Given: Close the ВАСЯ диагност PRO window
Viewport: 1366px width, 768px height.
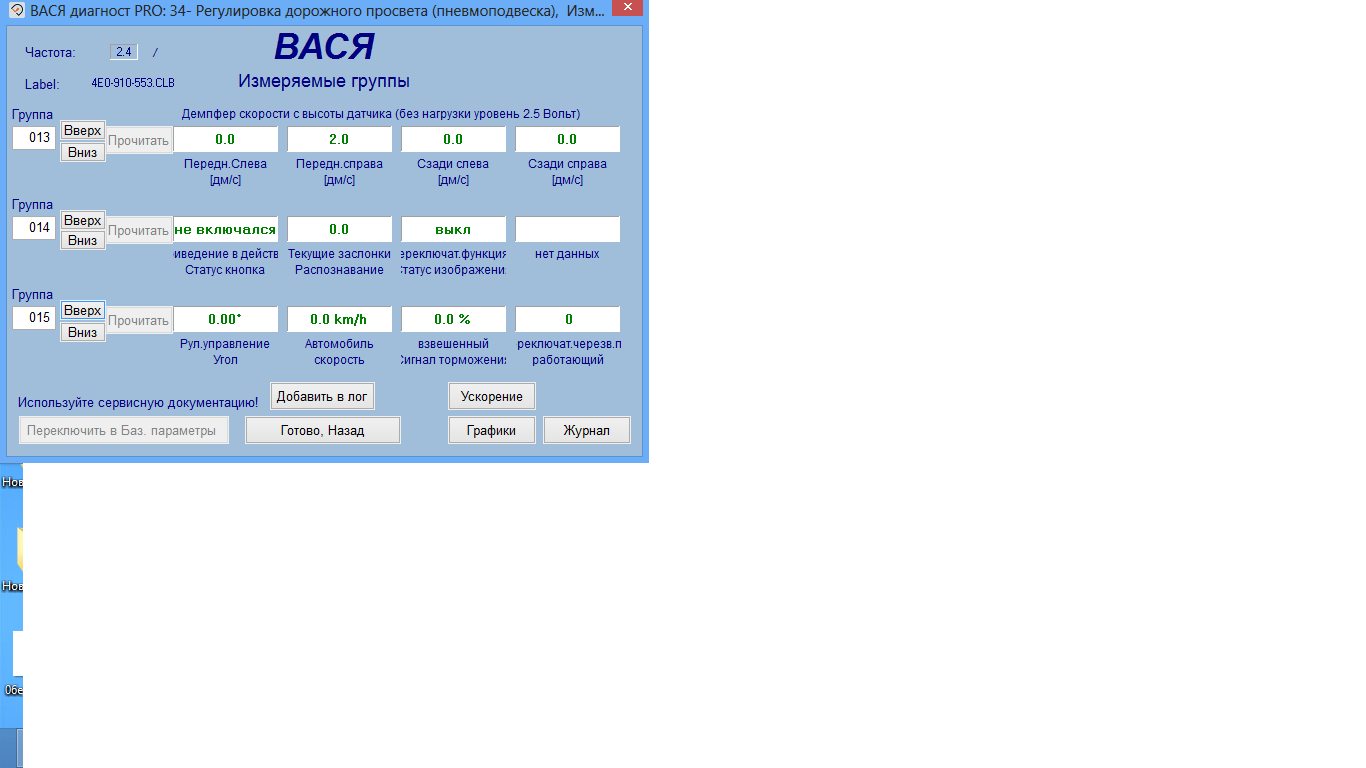Looking at the screenshot, I should pyautogui.click(x=626, y=8).
